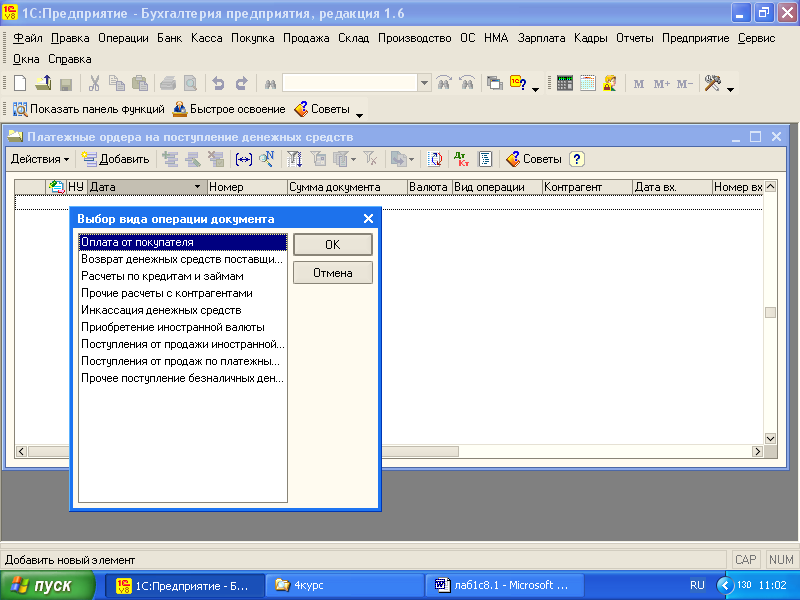Open the Calculator icon

pyautogui.click(x=565, y=83)
